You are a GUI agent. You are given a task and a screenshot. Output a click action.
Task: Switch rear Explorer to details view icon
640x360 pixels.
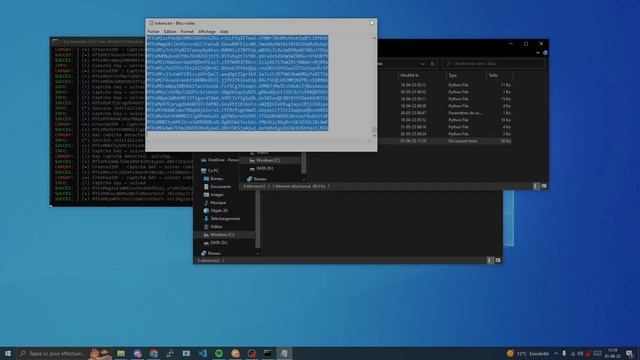coord(490,260)
